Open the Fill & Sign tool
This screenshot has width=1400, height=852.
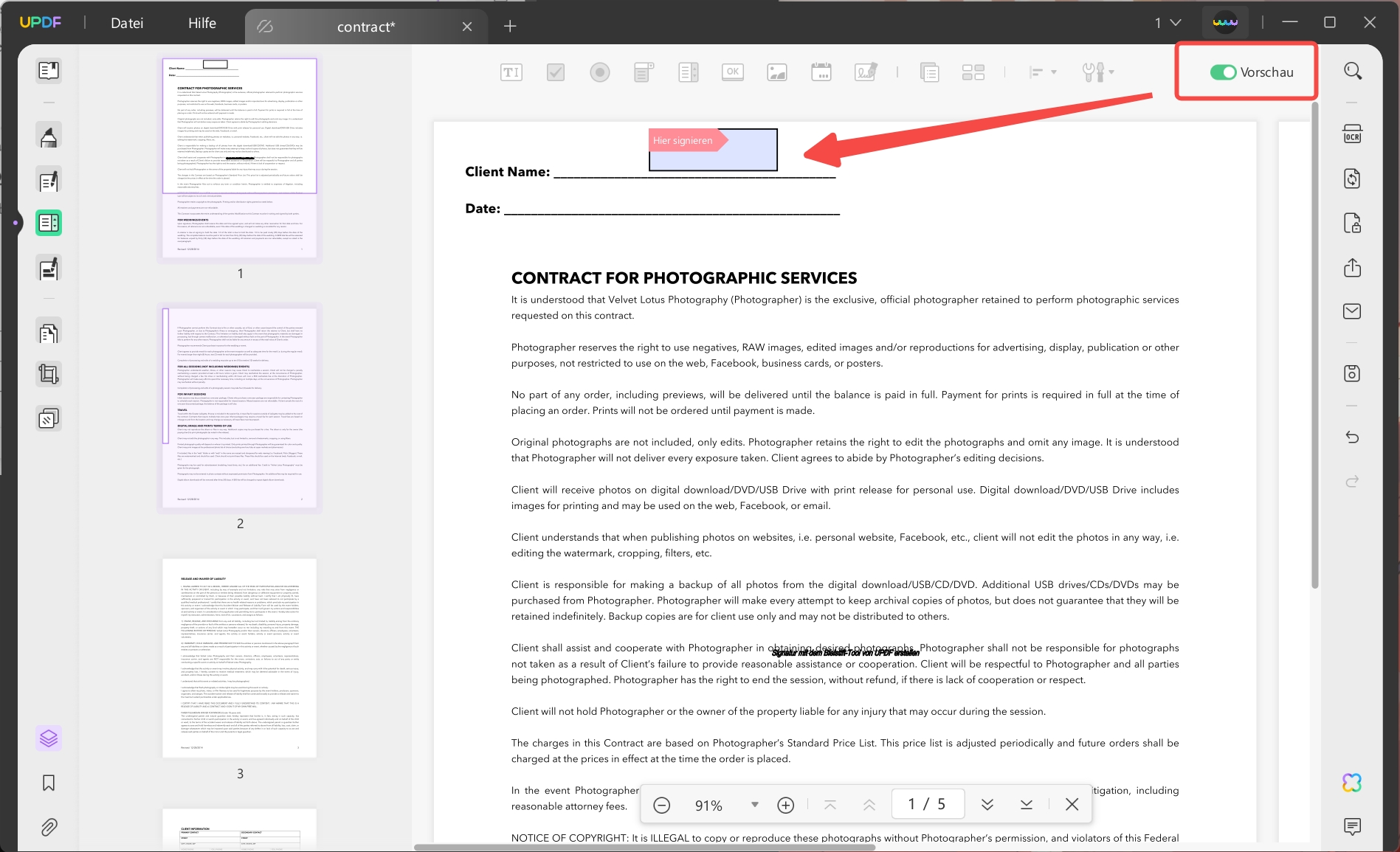(x=49, y=269)
